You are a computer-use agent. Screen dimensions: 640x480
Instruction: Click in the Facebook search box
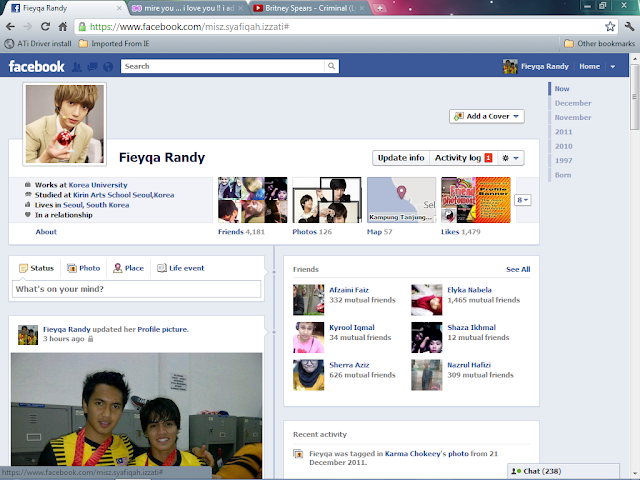222,66
